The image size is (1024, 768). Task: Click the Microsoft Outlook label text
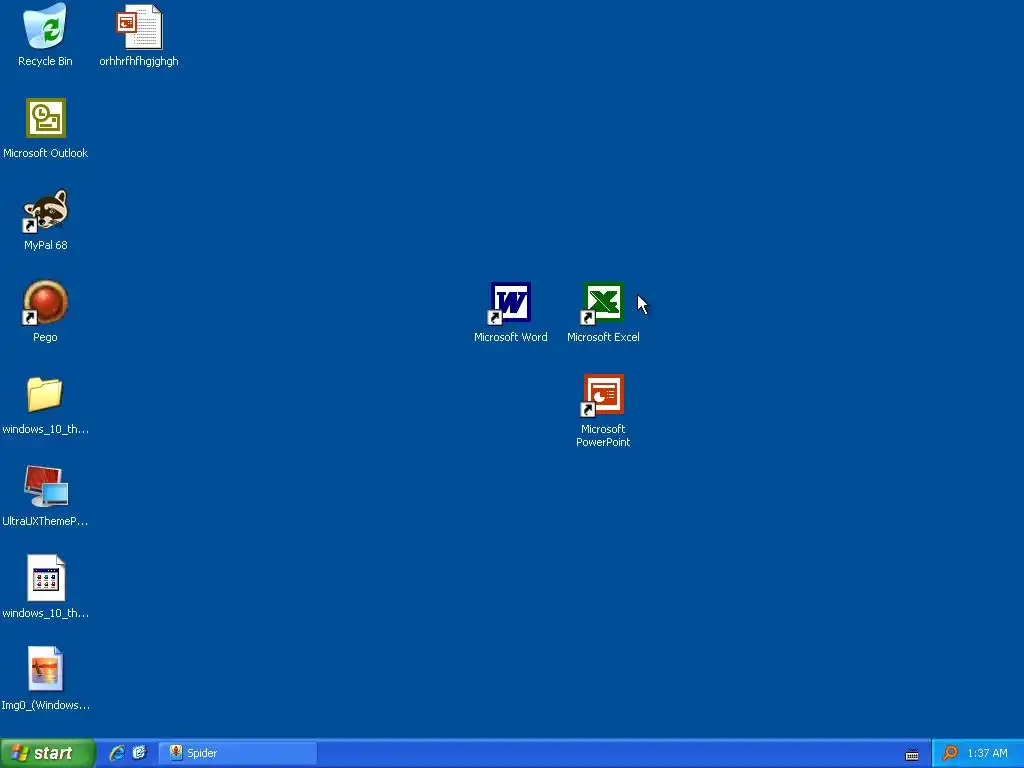(46, 153)
